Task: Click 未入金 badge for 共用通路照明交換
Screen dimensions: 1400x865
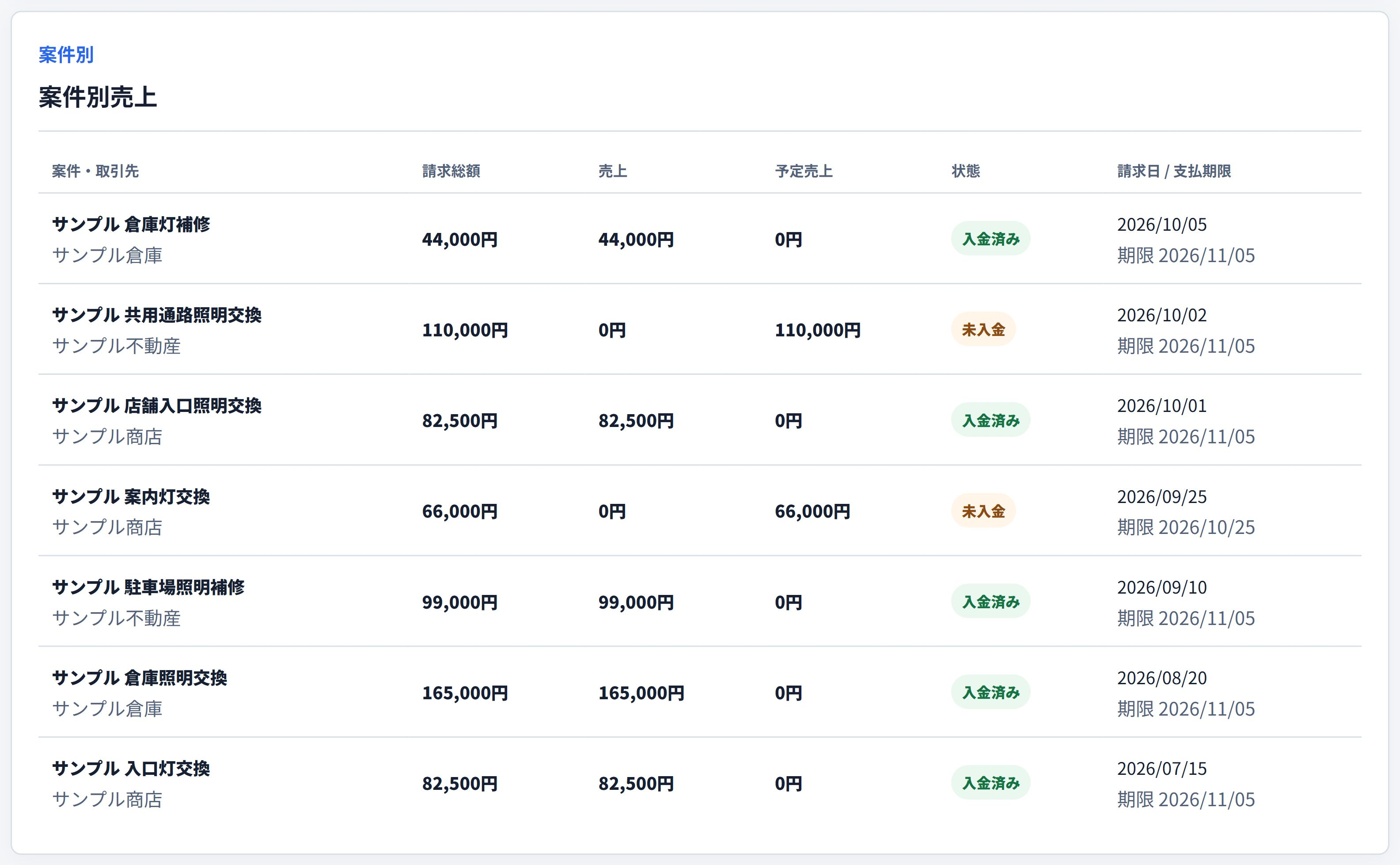Action: click(x=983, y=330)
